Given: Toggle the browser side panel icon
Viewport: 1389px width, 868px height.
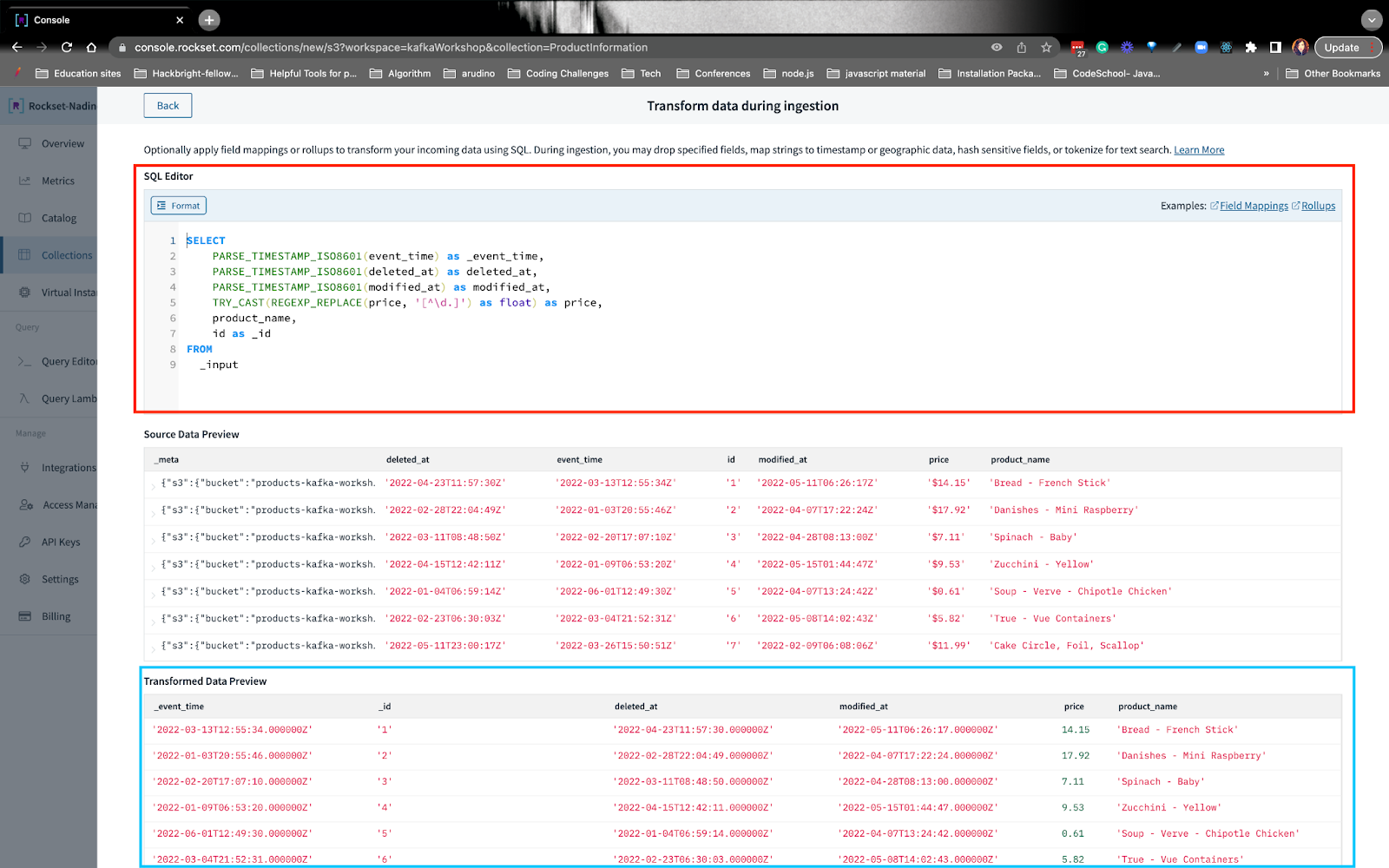Looking at the screenshot, I should 1275,47.
